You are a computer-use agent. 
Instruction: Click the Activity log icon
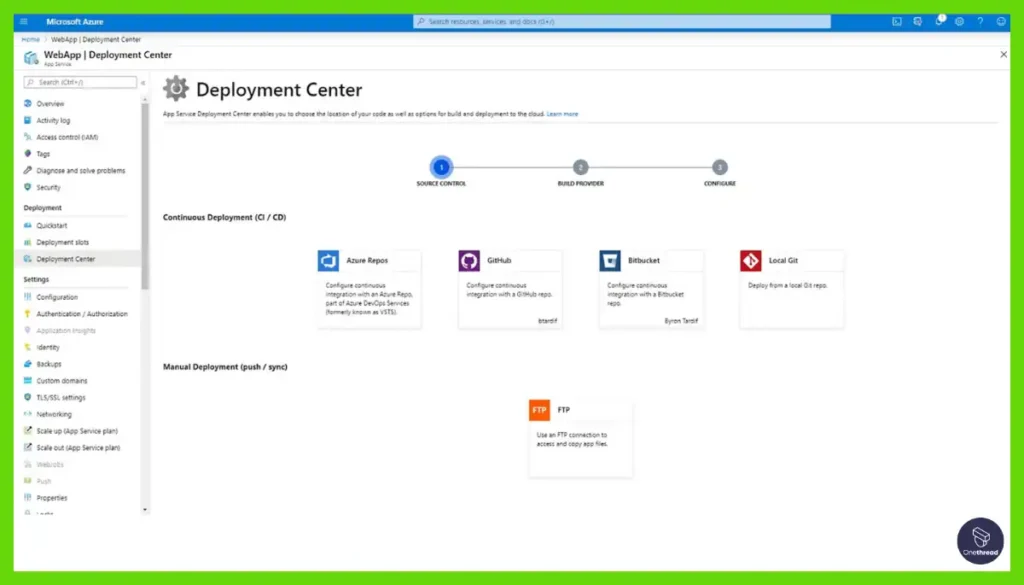tap(27, 120)
